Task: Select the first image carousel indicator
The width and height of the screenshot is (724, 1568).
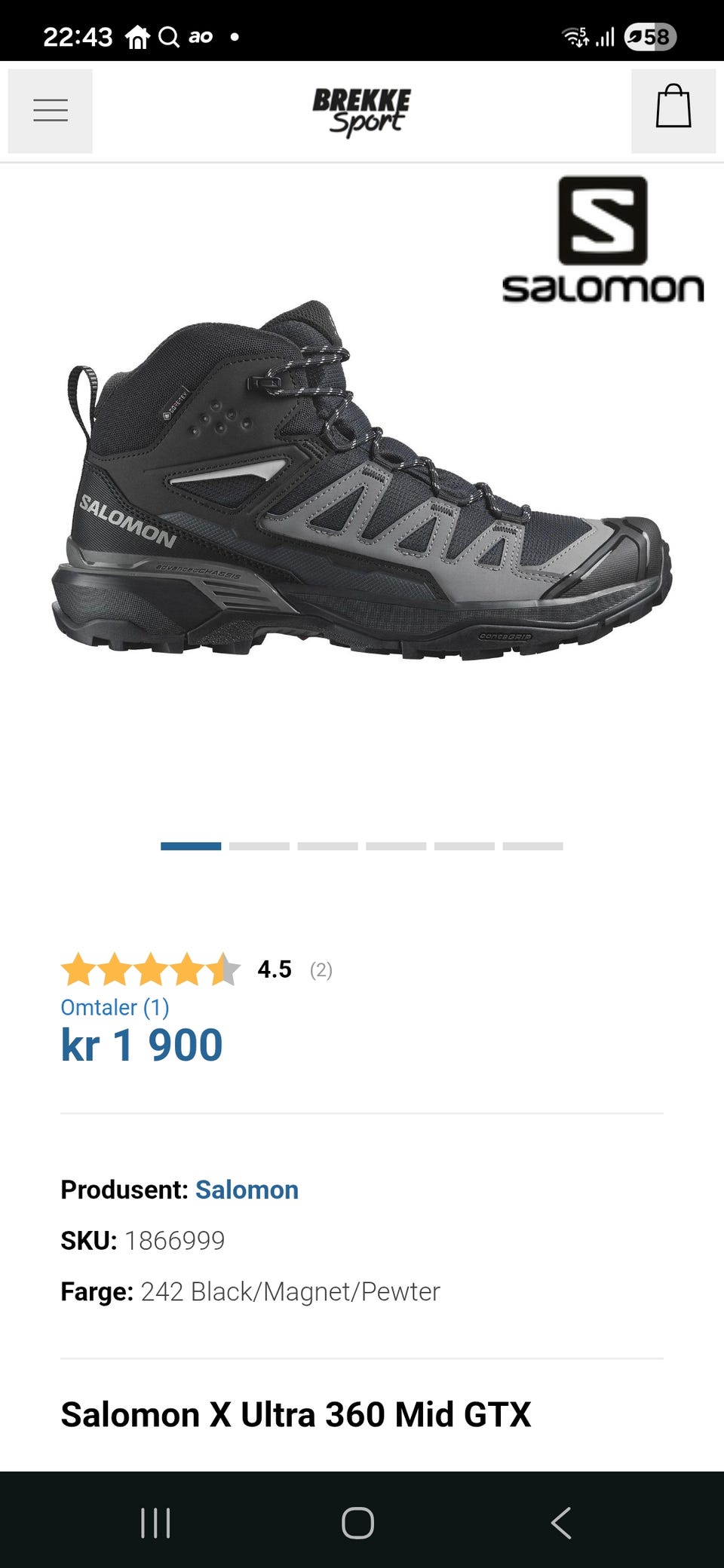Action: click(x=191, y=847)
